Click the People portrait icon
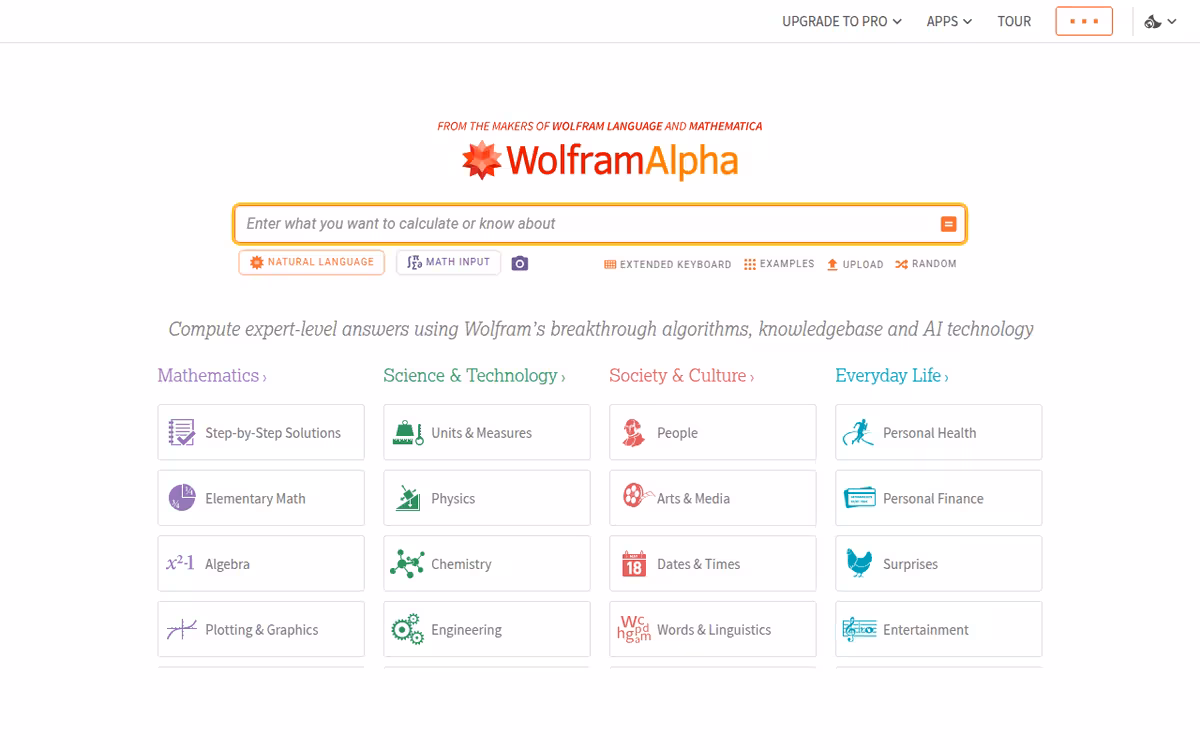Image resolution: width=1200 pixels, height=750 pixels. 633,433
